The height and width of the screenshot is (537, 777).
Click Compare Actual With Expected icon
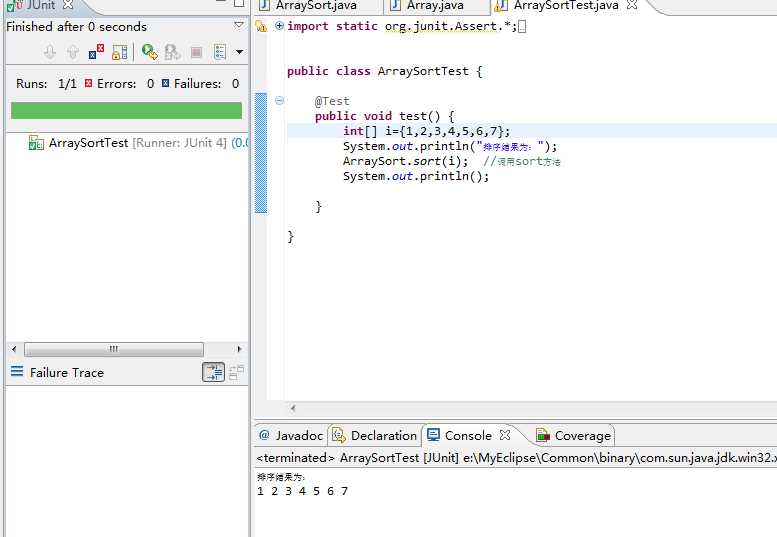coord(236,372)
